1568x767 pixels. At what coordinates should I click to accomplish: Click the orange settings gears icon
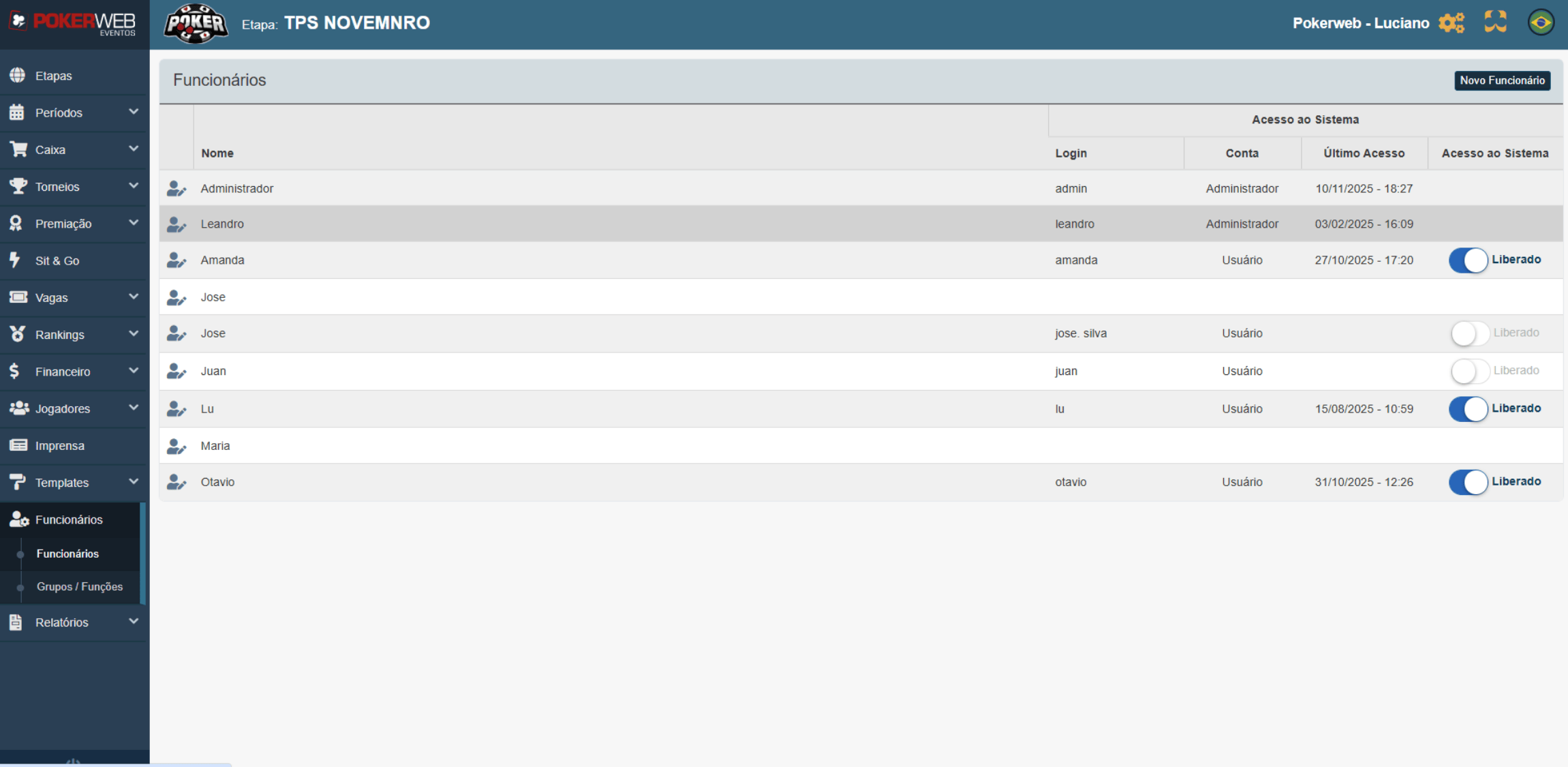[x=1451, y=23]
